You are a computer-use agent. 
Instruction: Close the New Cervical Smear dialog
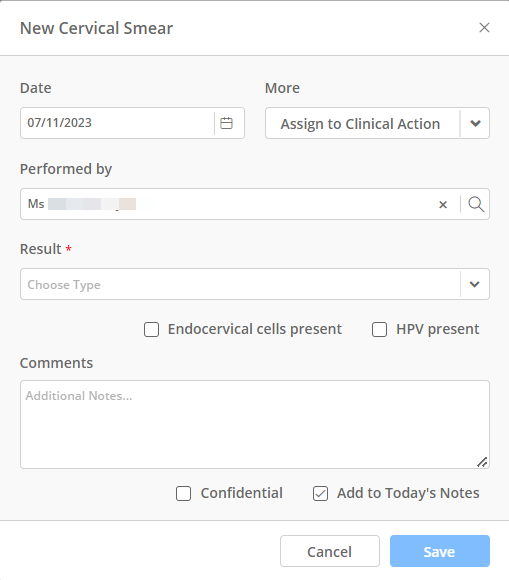484,28
